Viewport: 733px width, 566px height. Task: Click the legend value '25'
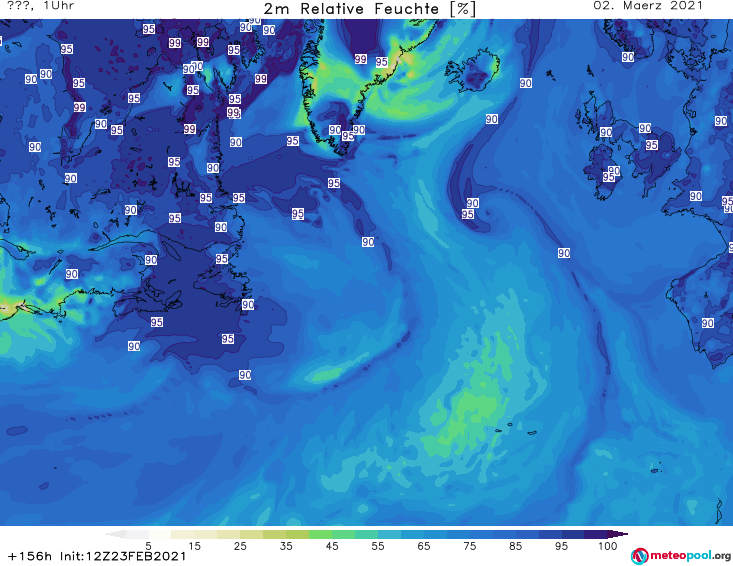pos(240,546)
